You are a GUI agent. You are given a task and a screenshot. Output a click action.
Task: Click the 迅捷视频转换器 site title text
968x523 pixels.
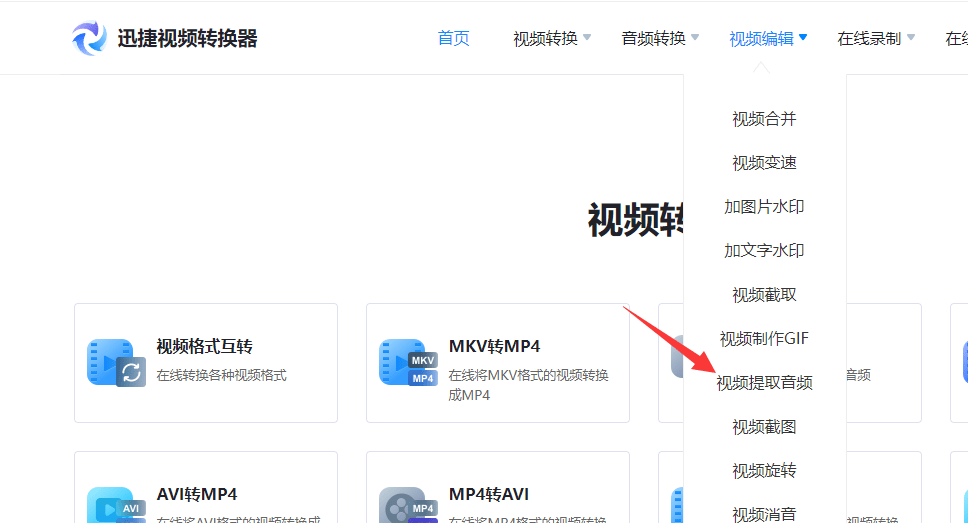(188, 38)
